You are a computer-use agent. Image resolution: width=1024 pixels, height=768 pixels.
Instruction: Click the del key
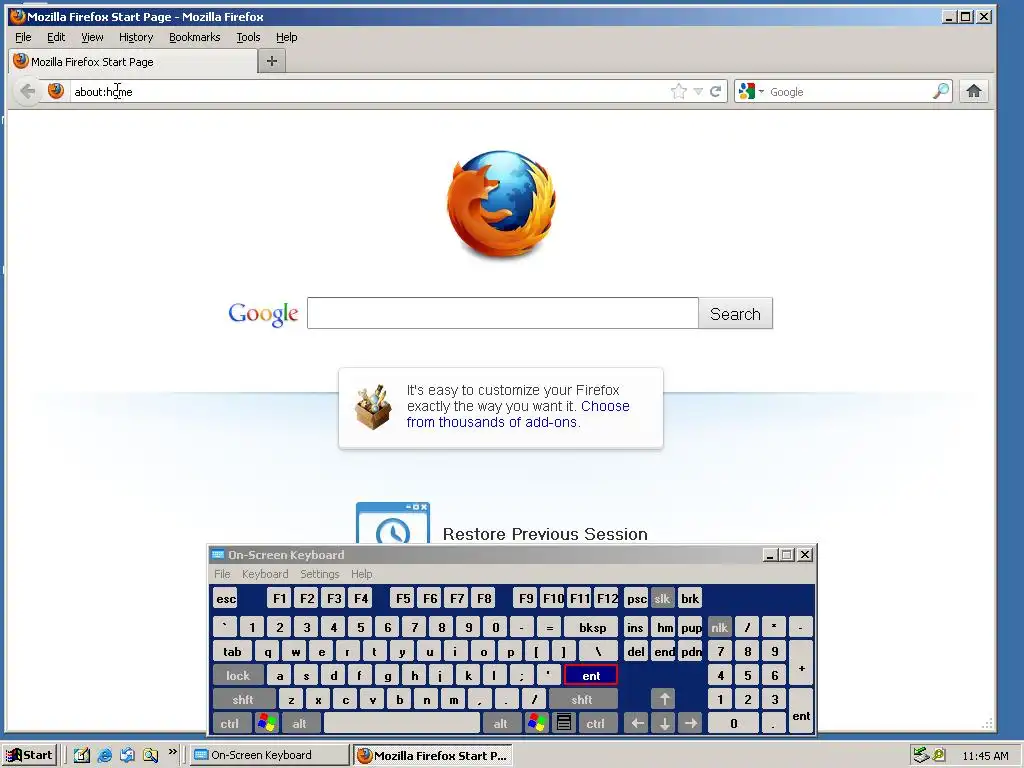click(x=635, y=652)
